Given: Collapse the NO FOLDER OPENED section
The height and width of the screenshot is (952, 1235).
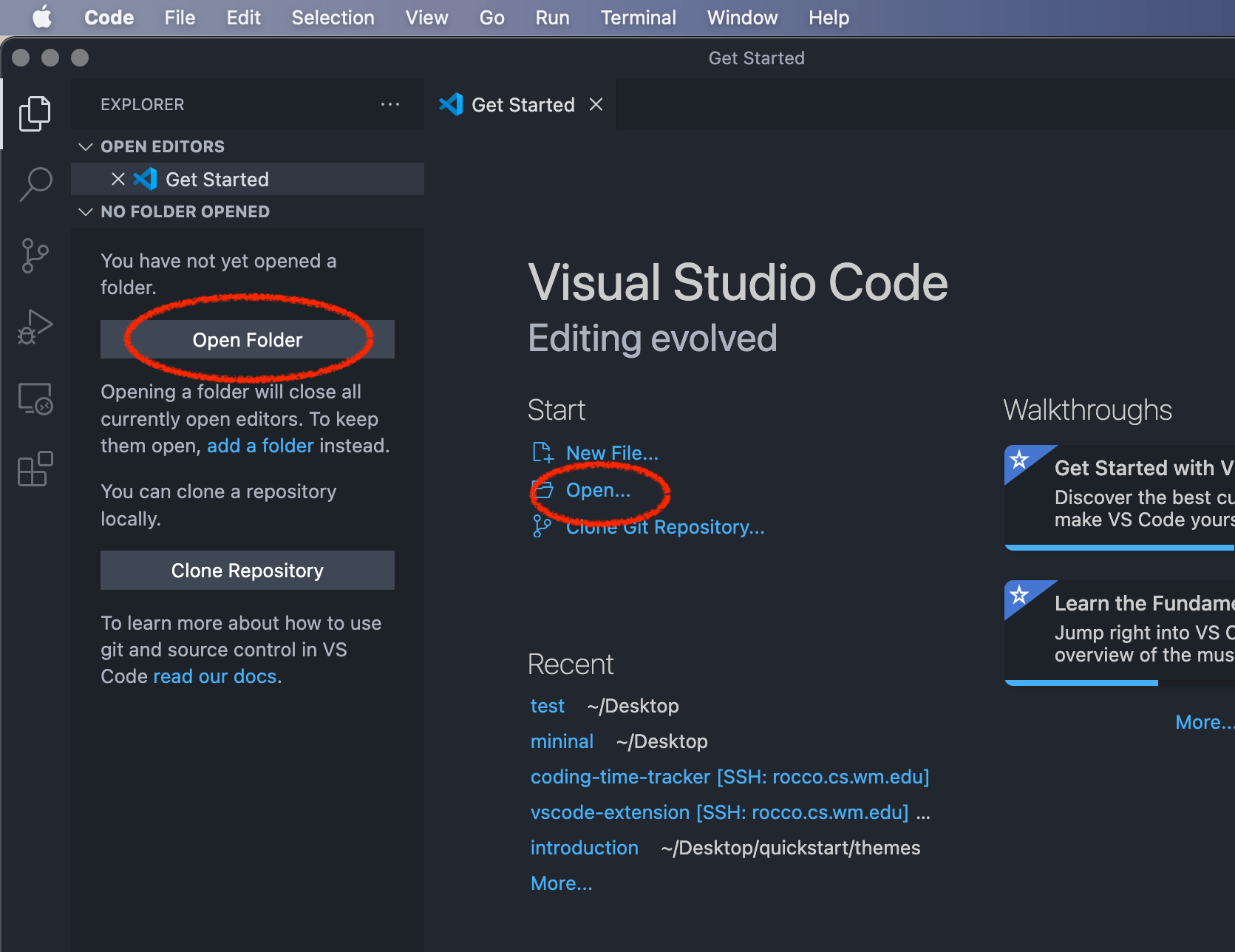Looking at the screenshot, I should (85, 211).
